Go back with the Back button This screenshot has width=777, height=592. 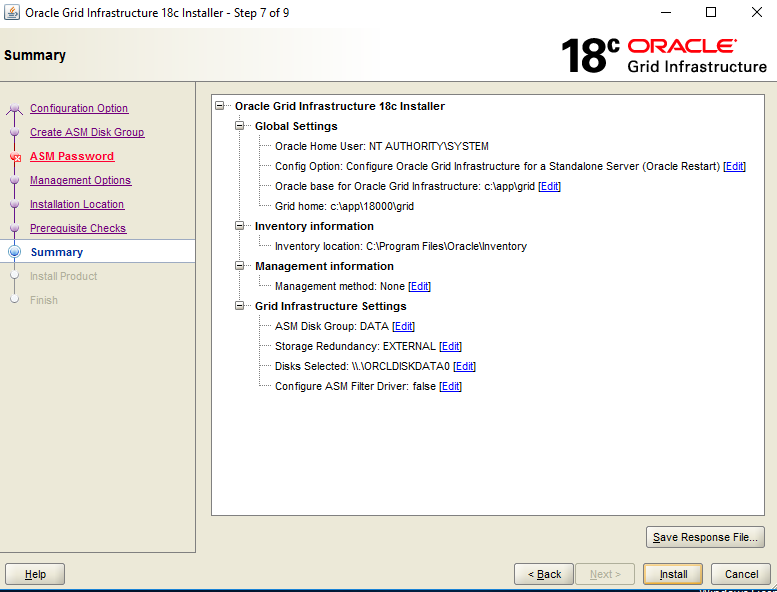point(544,574)
